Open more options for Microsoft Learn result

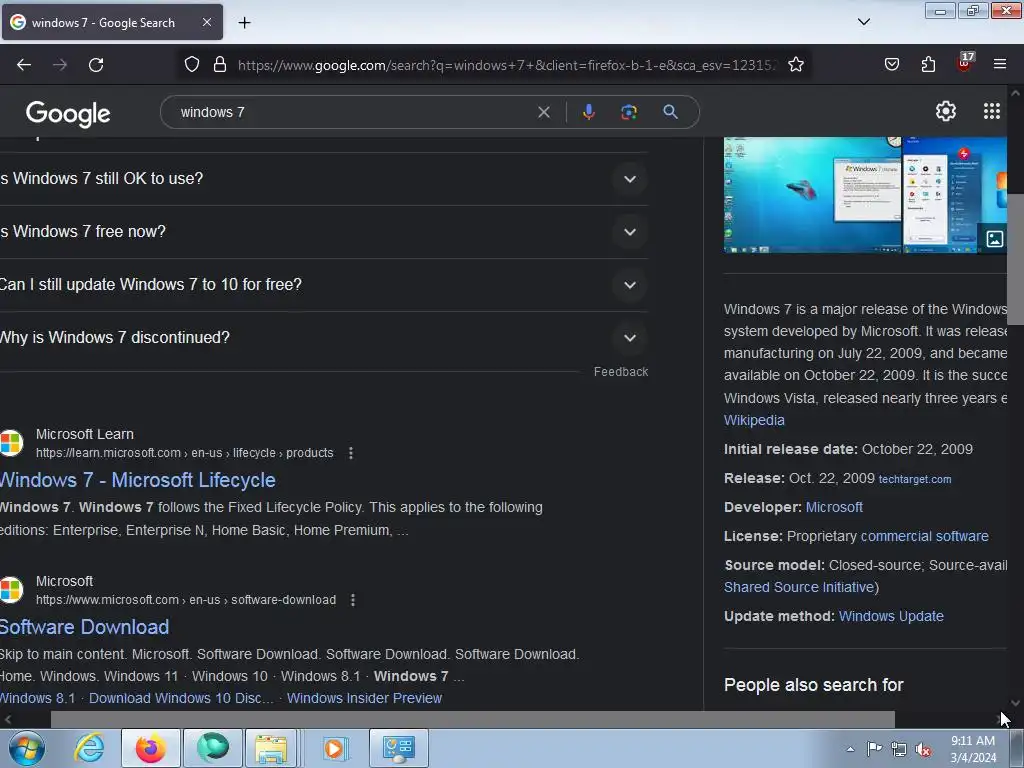(351, 453)
